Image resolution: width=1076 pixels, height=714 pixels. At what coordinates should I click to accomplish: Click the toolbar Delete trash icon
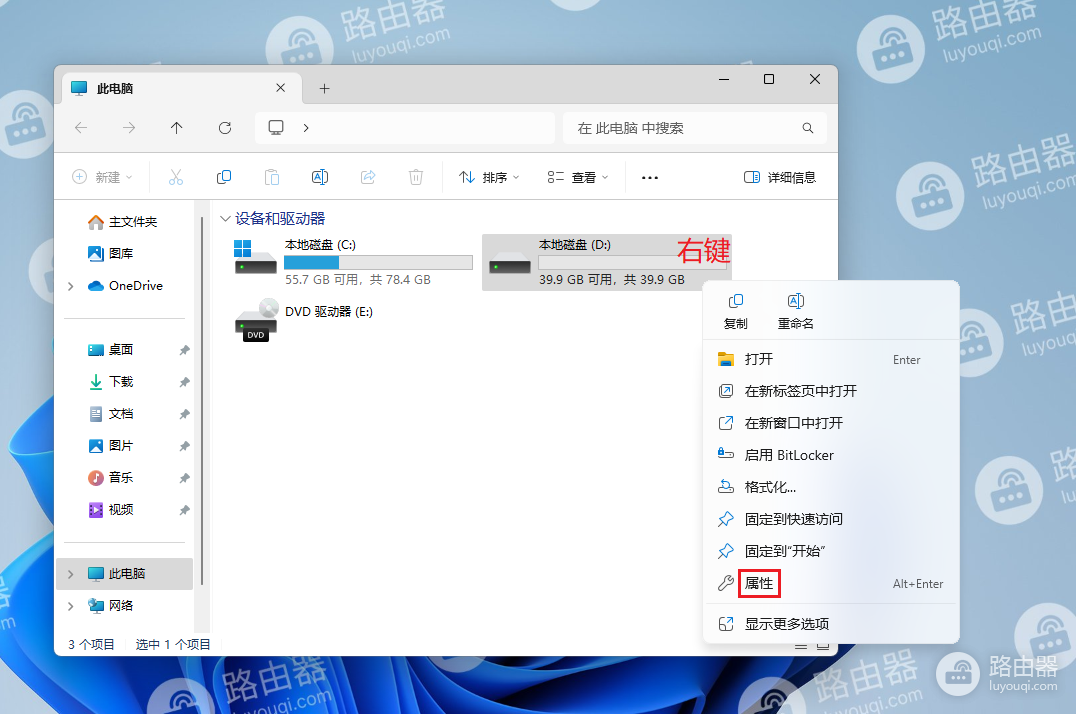click(x=416, y=177)
